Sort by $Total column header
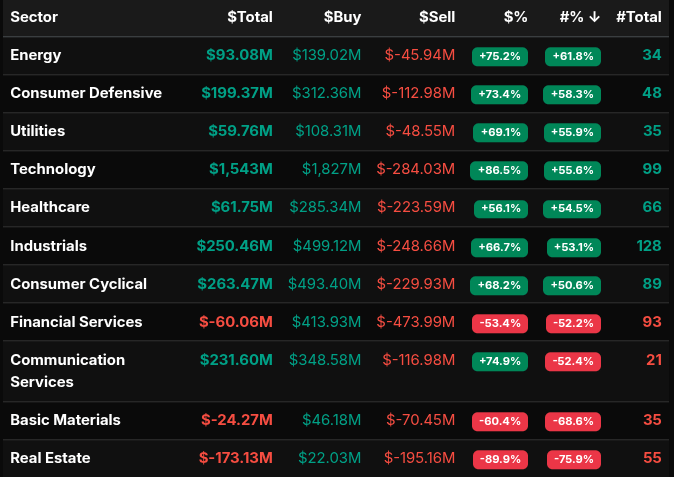This screenshot has height=477, width=674. (250, 17)
